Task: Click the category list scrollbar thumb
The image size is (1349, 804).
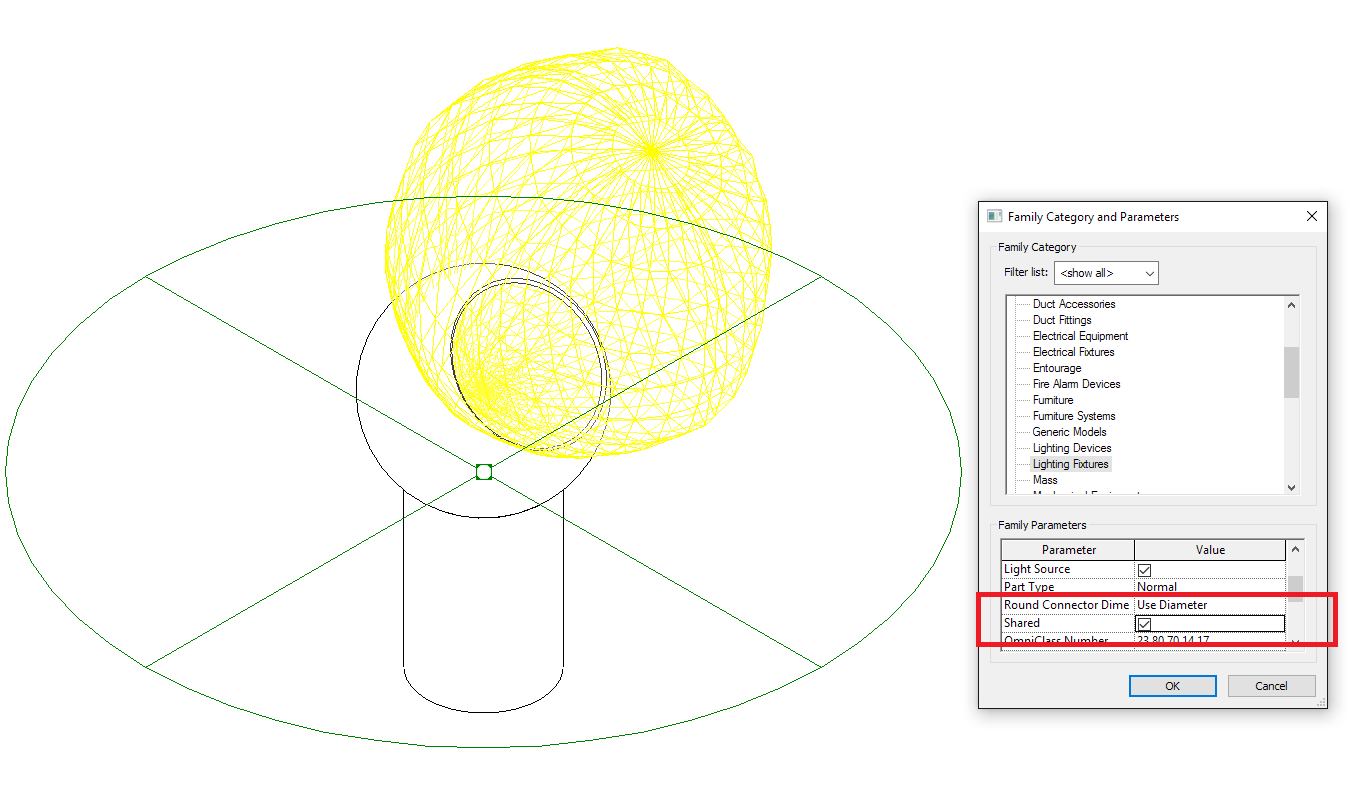Action: (1291, 372)
